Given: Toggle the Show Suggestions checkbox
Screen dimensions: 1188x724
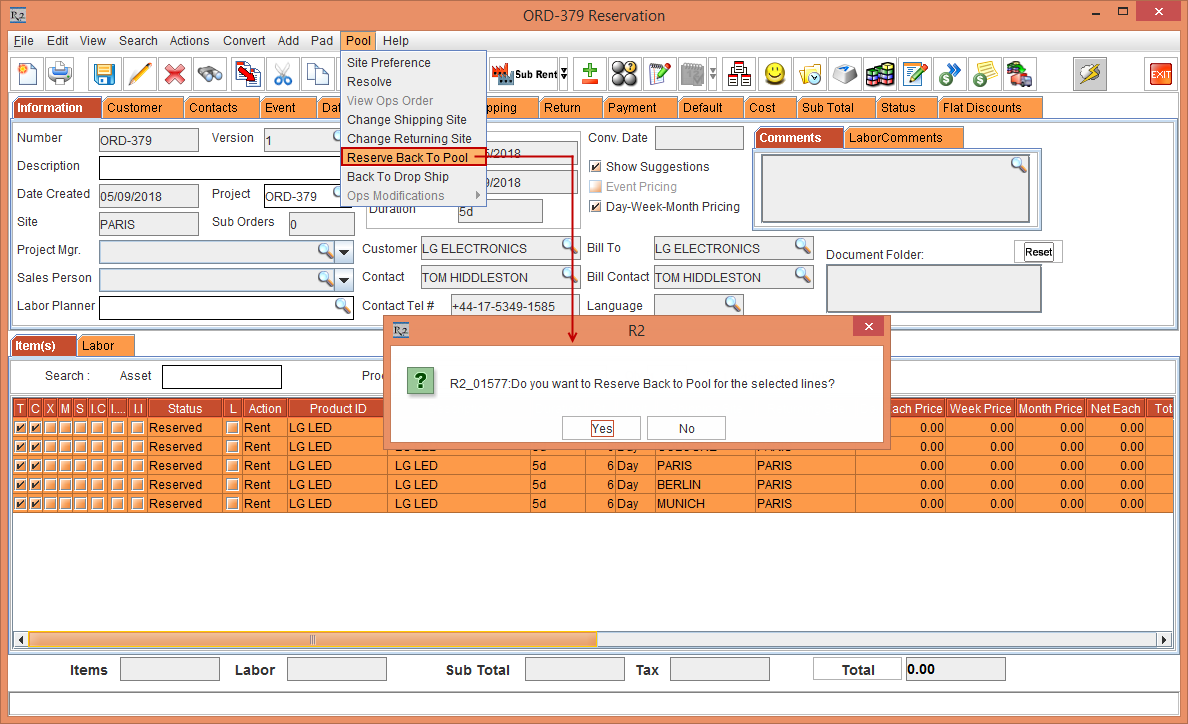Looking at the screenshot, I should tap(596, 167).
